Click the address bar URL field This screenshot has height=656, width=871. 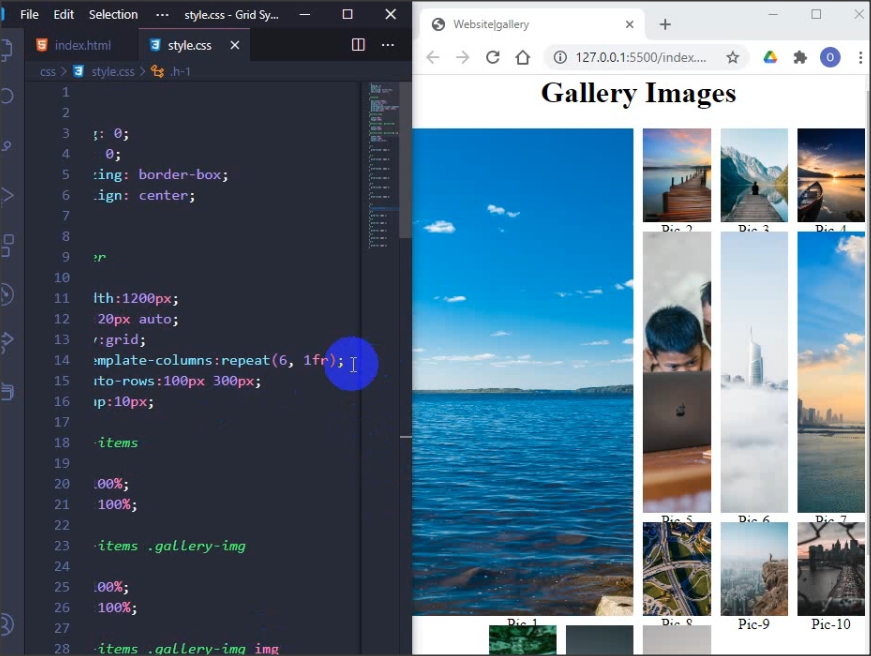coord(640,57)
